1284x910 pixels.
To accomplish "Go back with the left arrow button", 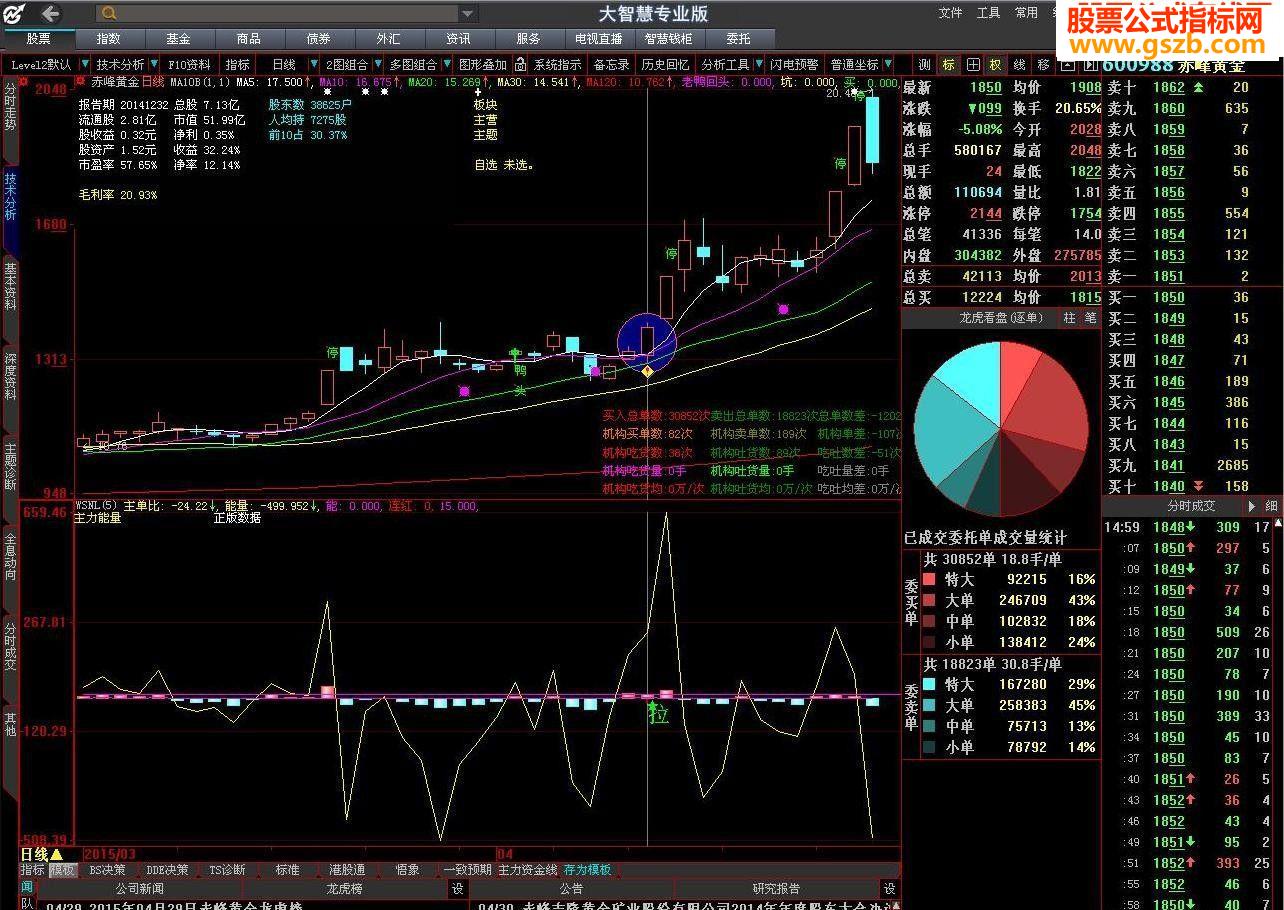I will pos(49,14).
